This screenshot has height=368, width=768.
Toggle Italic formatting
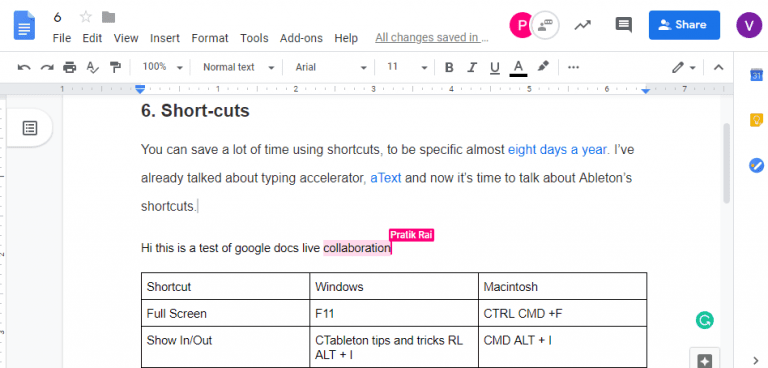click(472, 68)
